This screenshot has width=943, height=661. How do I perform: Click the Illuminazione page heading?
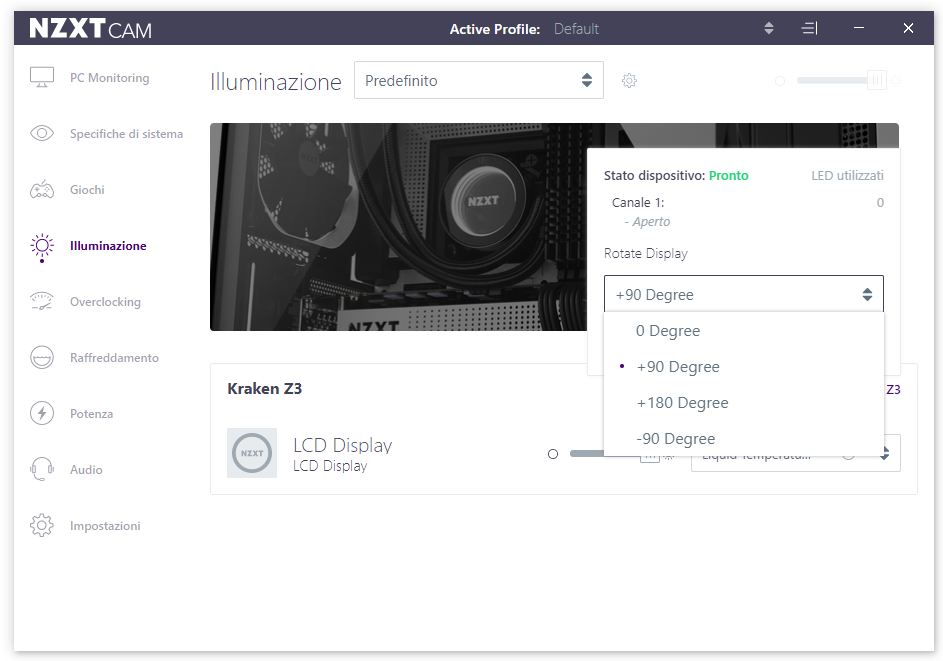point(275,81)
